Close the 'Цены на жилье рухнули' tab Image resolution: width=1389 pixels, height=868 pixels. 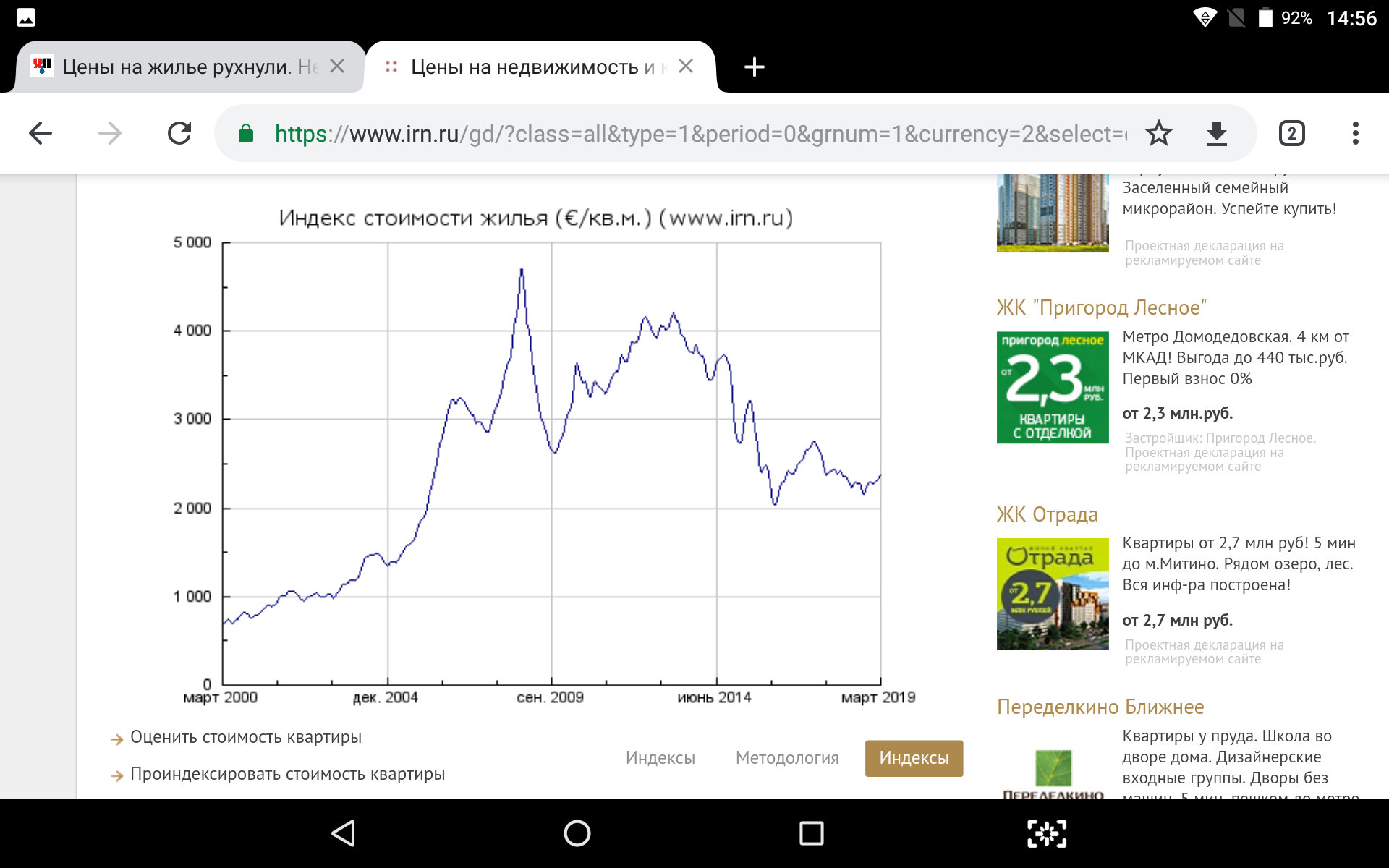337,66
